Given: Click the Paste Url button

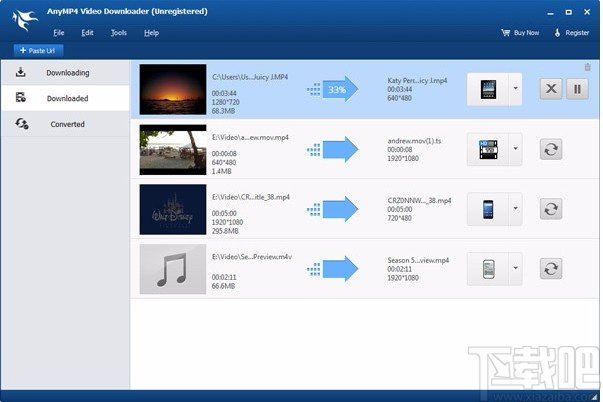Looking at the screenshot, I should pos(38,50).
